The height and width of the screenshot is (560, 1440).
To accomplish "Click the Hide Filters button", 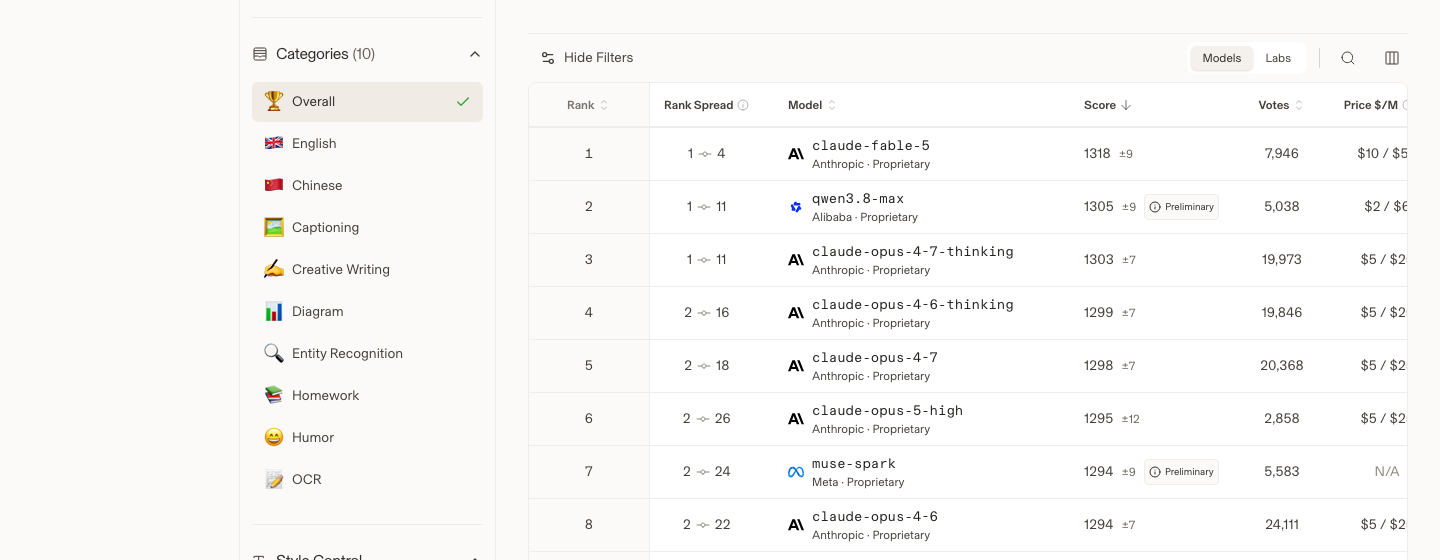I will pos(587,58).
